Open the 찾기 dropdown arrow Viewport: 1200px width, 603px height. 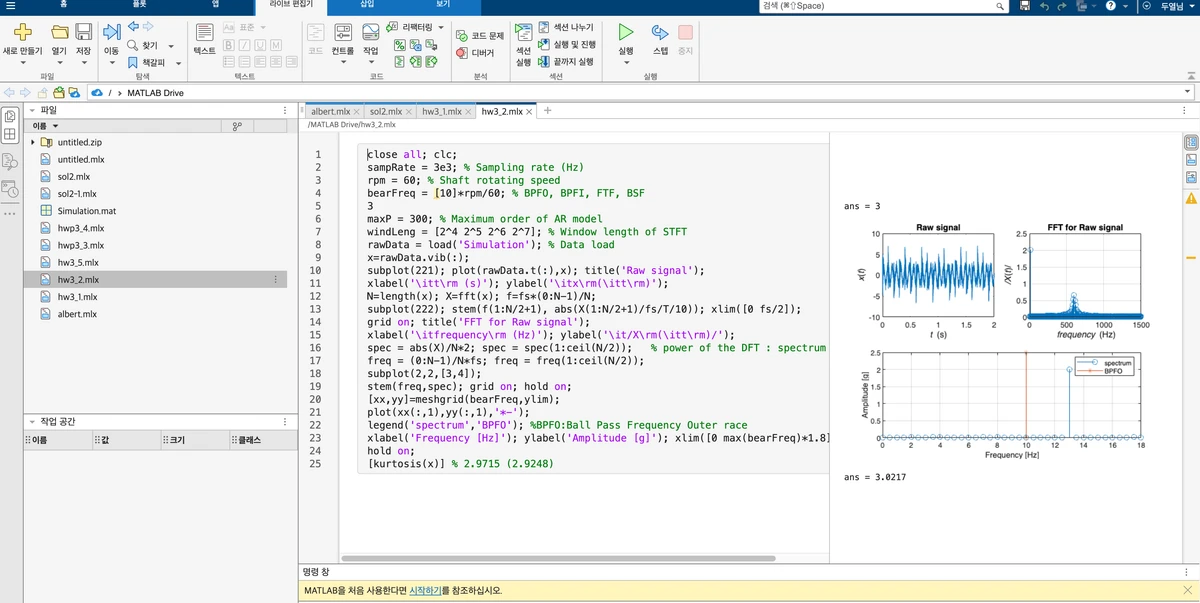pos(171,46)
